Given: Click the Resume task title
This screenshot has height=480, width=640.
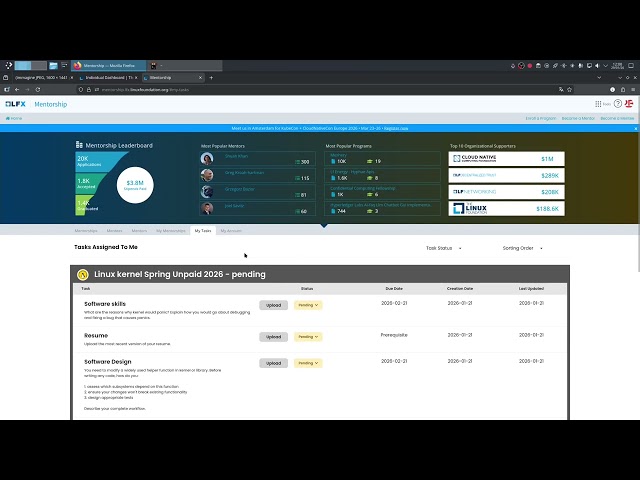Looking at the screenshot, I should click(96, 336).
